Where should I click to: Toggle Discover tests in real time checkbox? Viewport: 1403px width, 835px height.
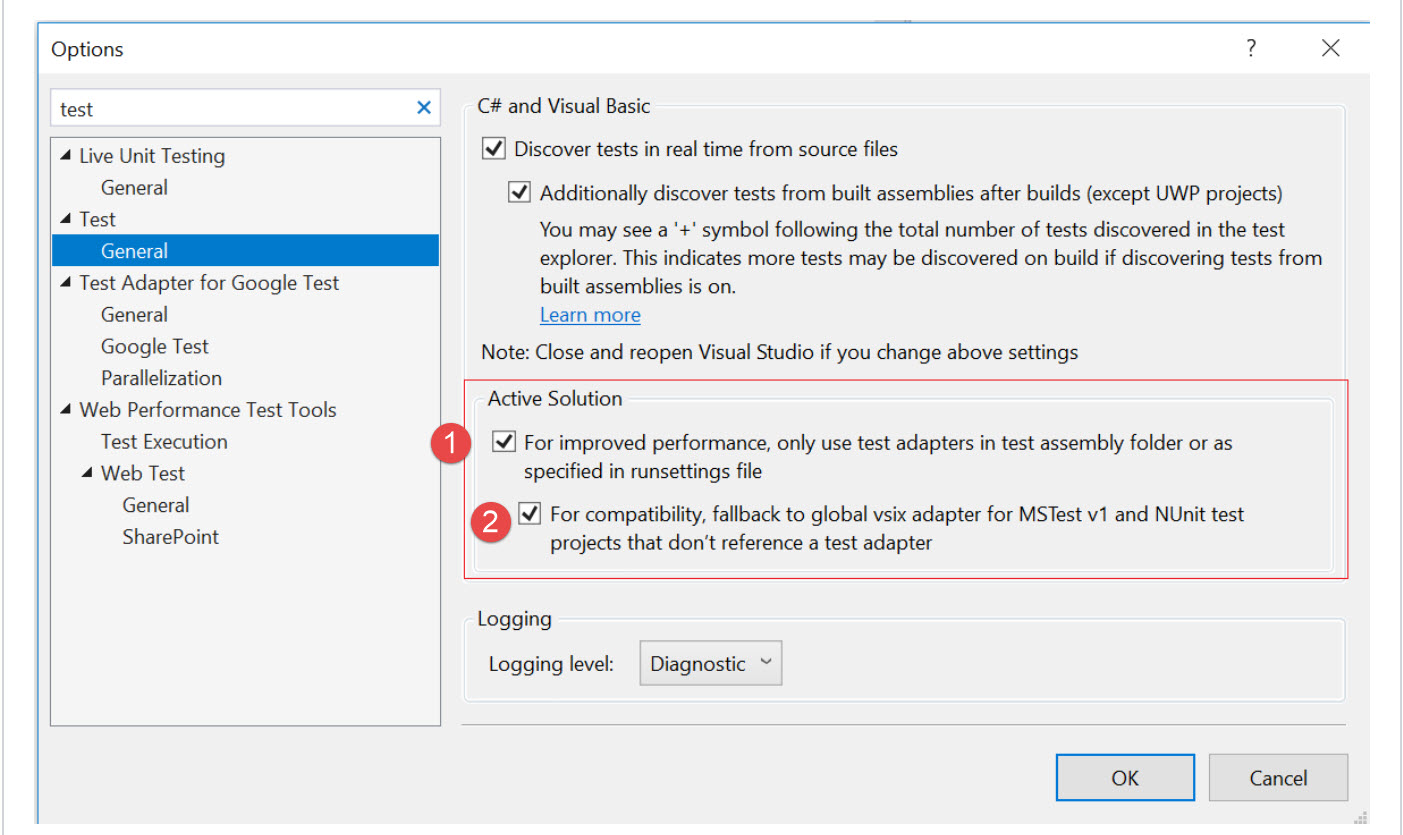coord(494,149)
